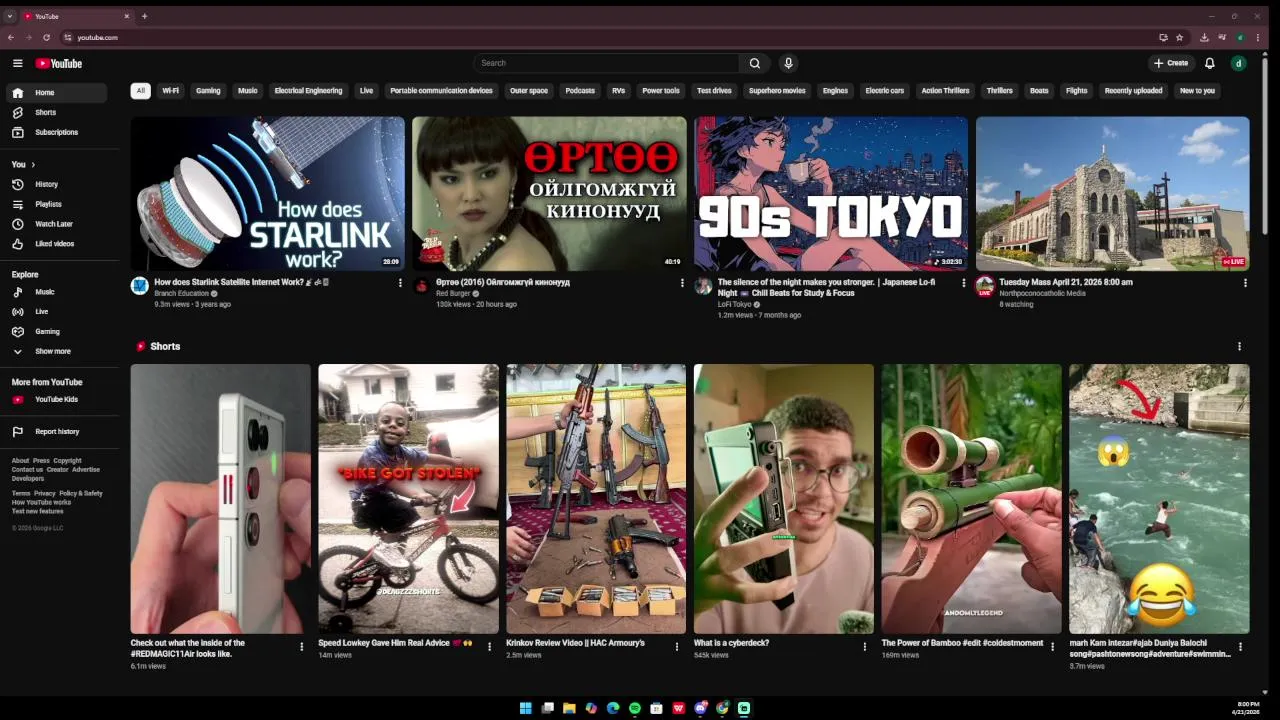The height and width of the screenshot is (720, 1280).
Task: Open Shorts from the sidebar
Action: click(56, 112)
